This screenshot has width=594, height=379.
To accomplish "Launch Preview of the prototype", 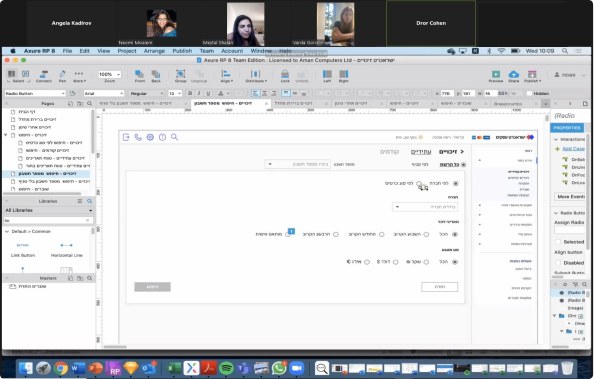I will 496,76.
